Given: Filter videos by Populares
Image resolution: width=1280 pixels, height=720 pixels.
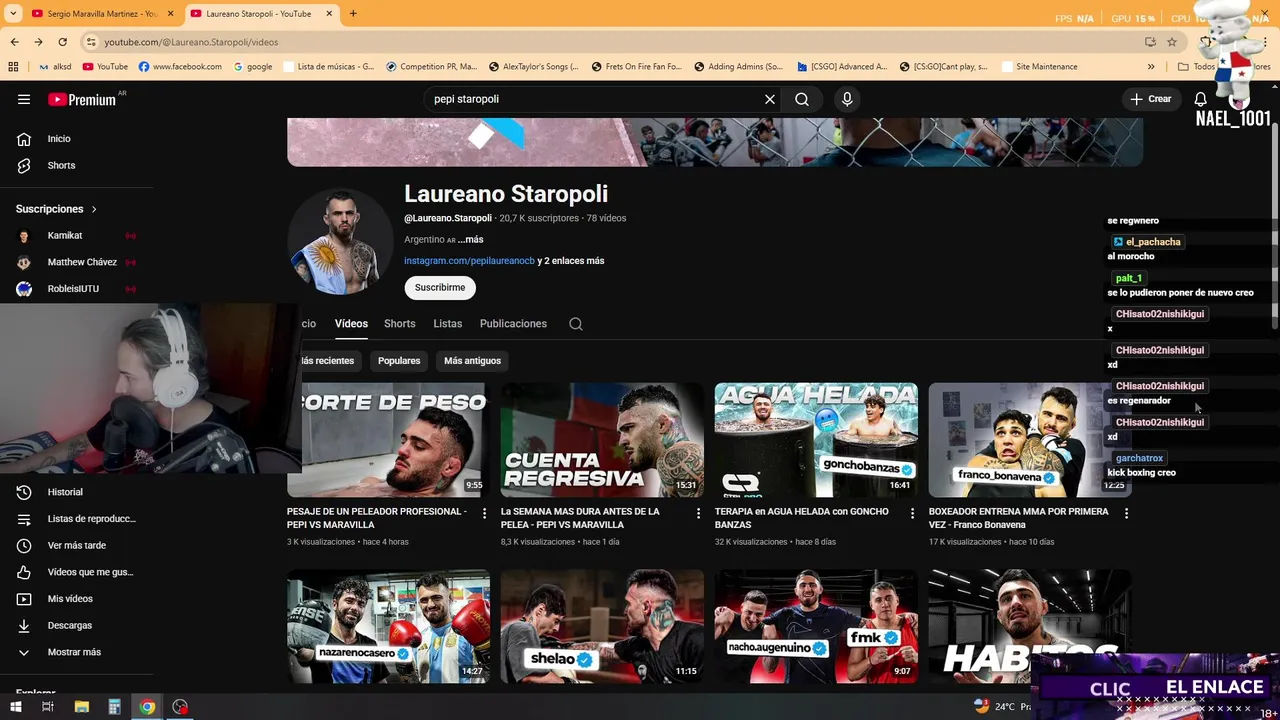Looking at the screenshot, I should 399,361.
